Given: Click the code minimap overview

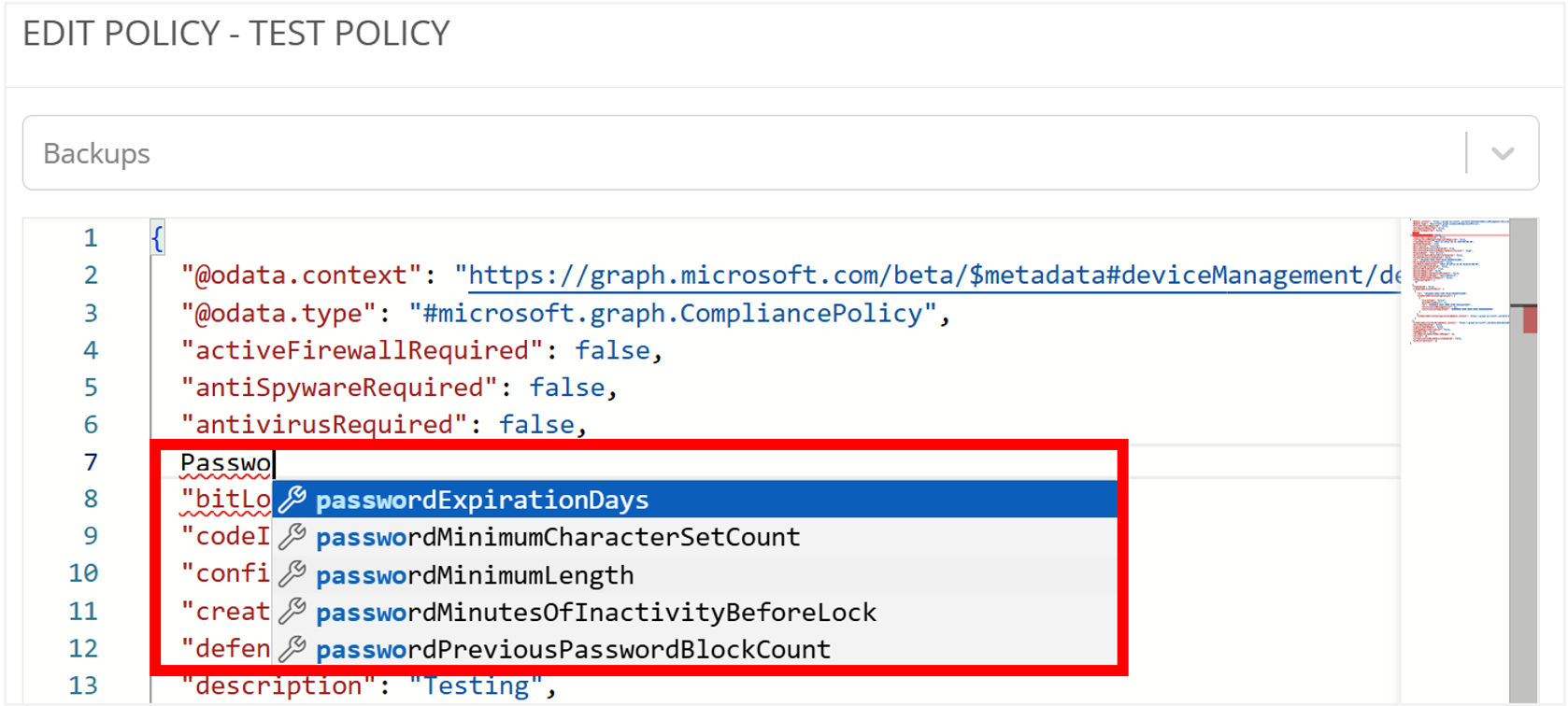Looking at the screenshot, I should [x=1458, y=280].
